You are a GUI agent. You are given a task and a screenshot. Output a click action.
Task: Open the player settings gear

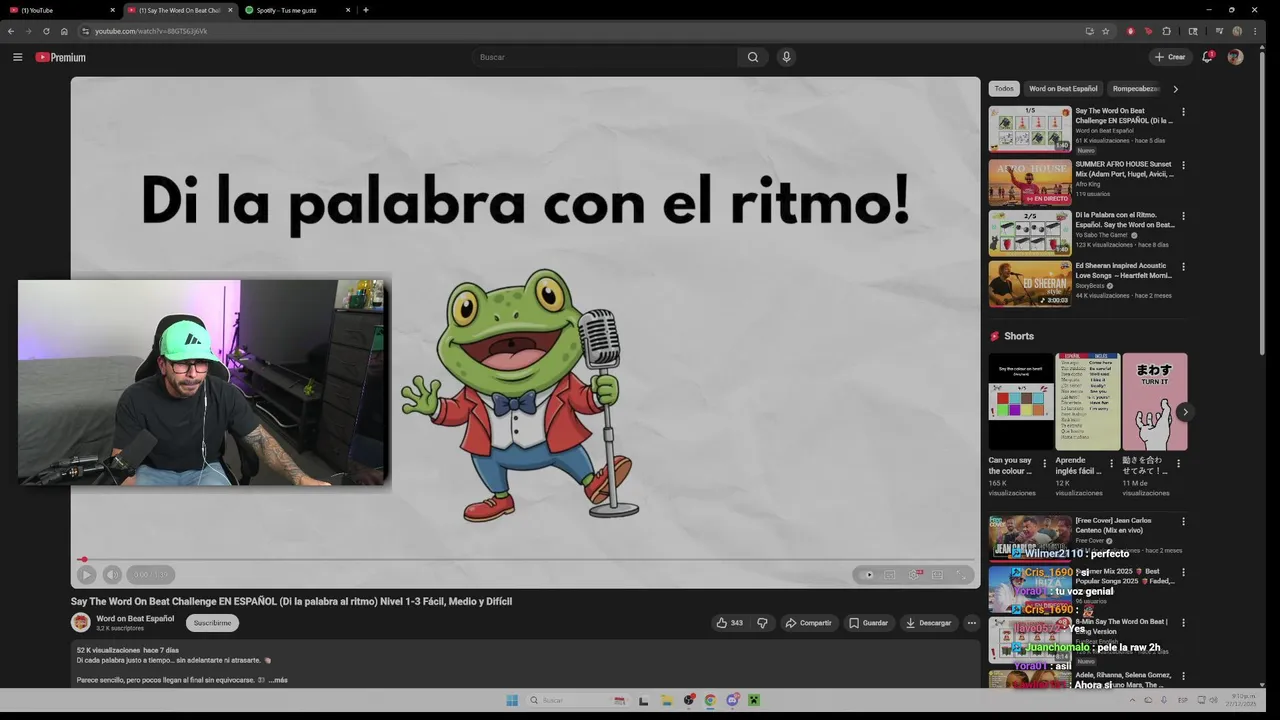(x=913, y=574)
